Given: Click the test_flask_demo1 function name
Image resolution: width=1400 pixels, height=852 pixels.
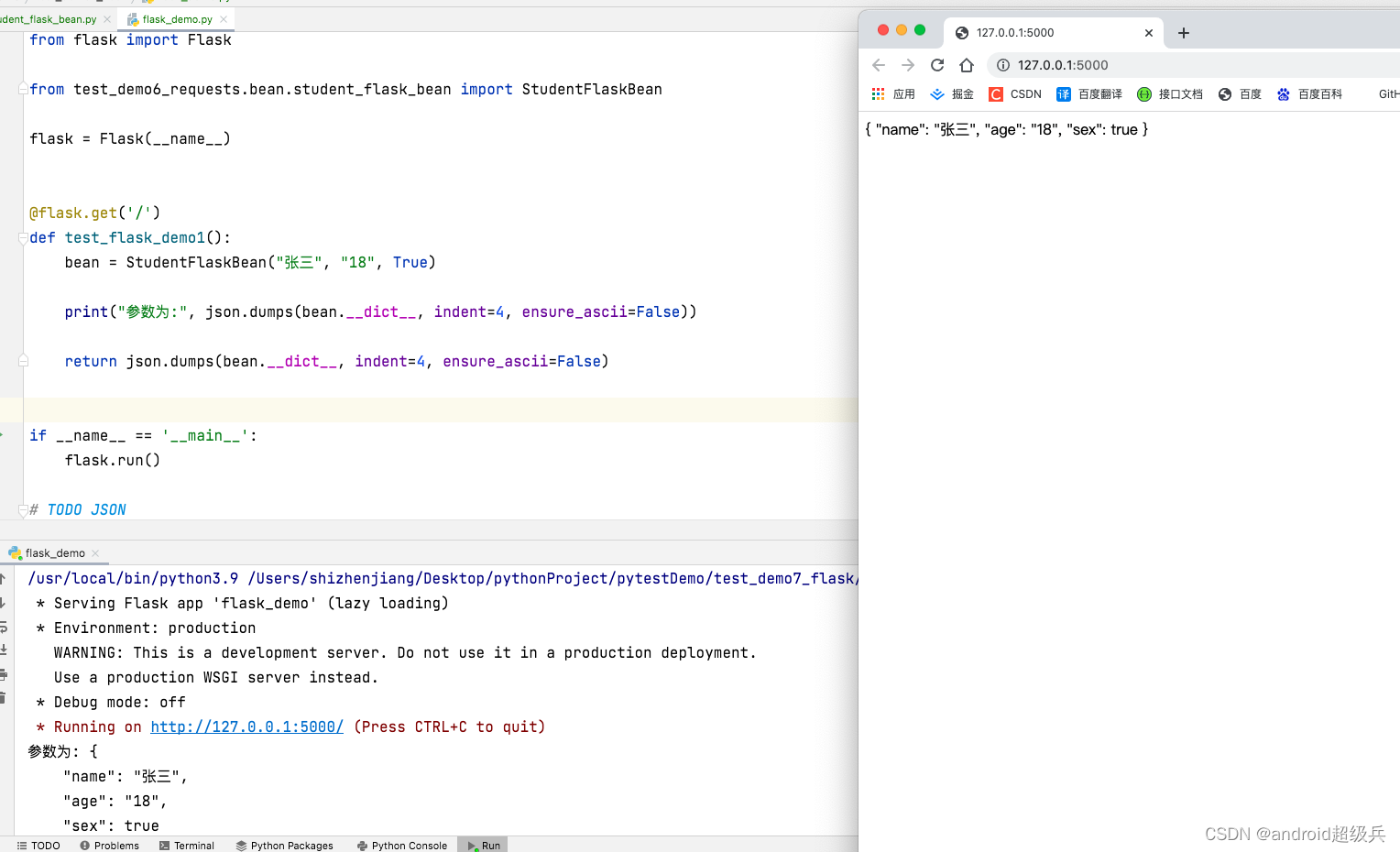Looking at the screenshot, I should click(135, 237).
